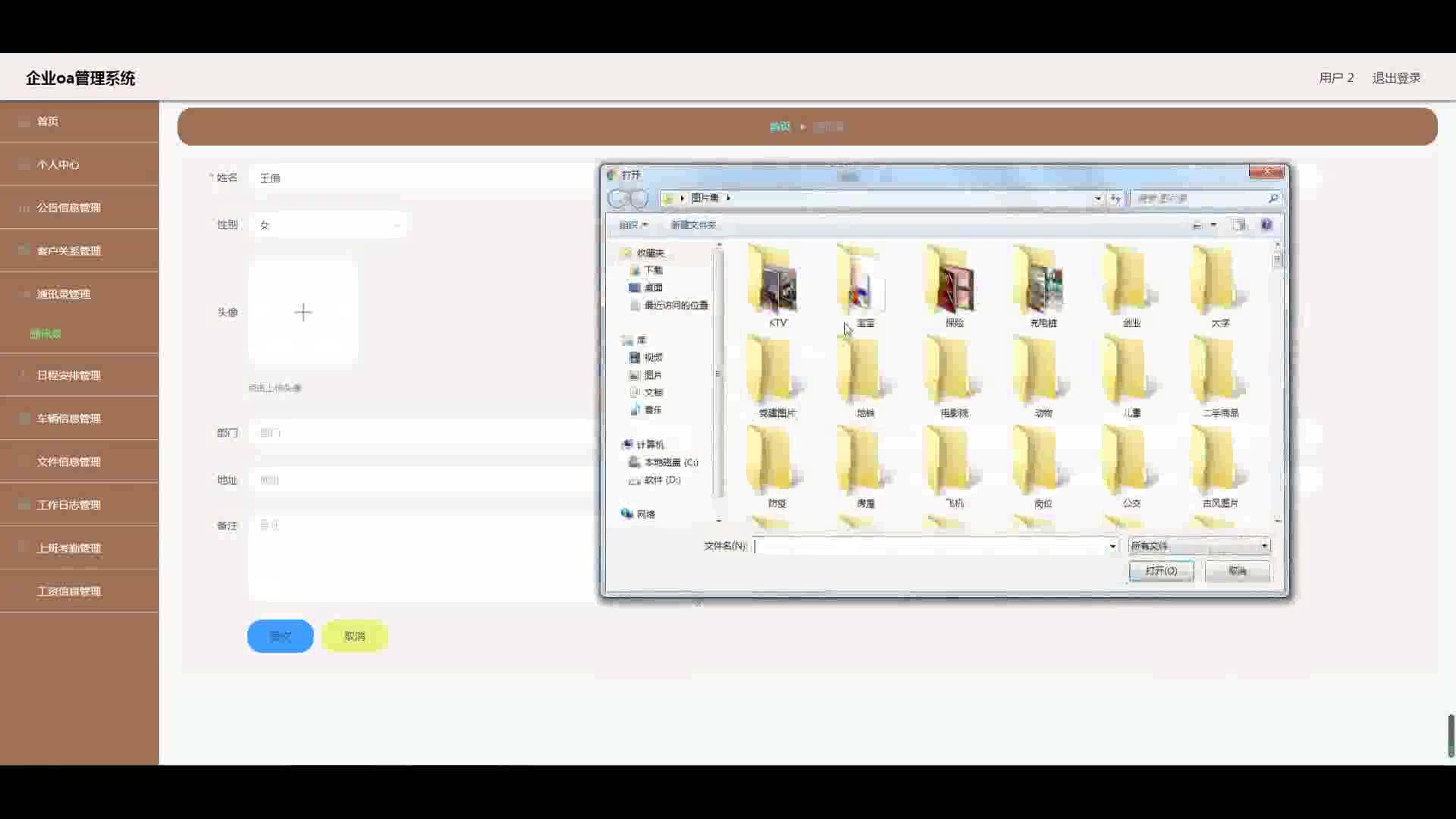The width and height of the screenshot is (1456, 819).
Task: Open the 二手商品 folder
Action: point(1220,377)
